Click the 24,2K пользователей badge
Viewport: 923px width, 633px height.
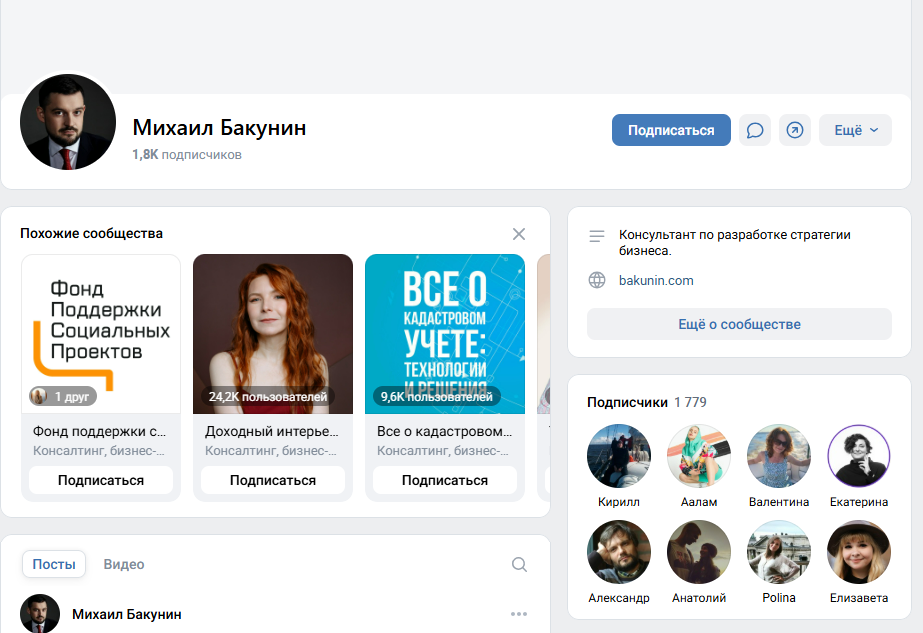pyautogui.click(x=268, y=396)
